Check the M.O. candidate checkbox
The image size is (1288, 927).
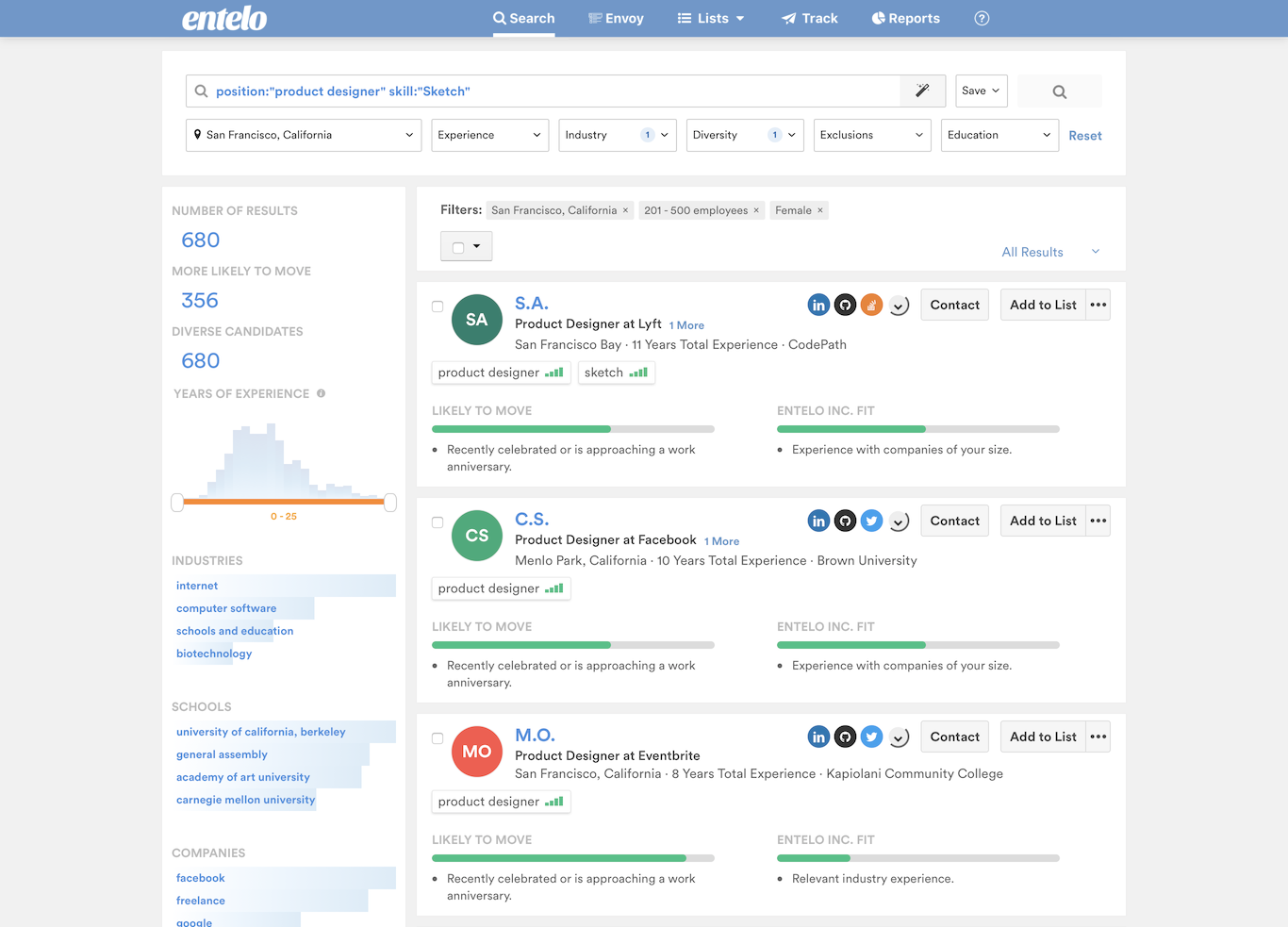[438, 738]
